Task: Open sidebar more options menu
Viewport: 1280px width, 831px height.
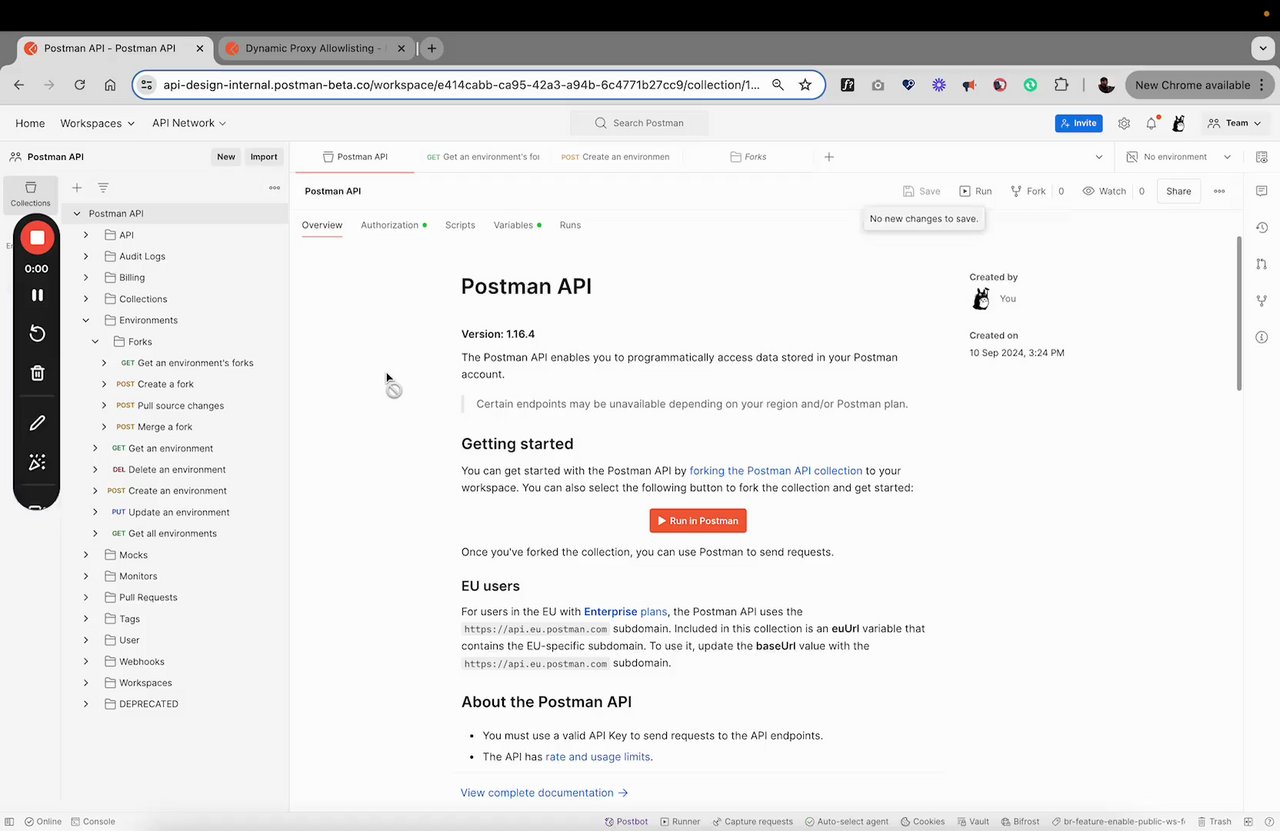Action: (x=274, y=188)
